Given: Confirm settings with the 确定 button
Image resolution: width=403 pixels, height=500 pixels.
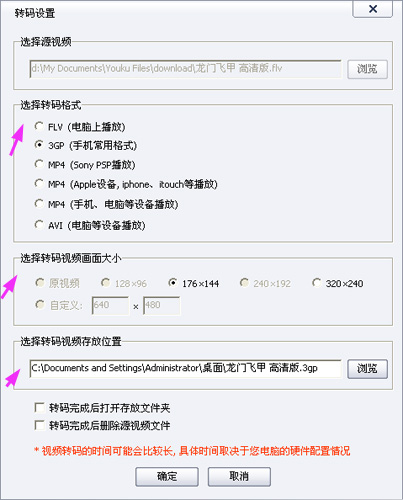Looking at the screenshot, I should 167,476.
